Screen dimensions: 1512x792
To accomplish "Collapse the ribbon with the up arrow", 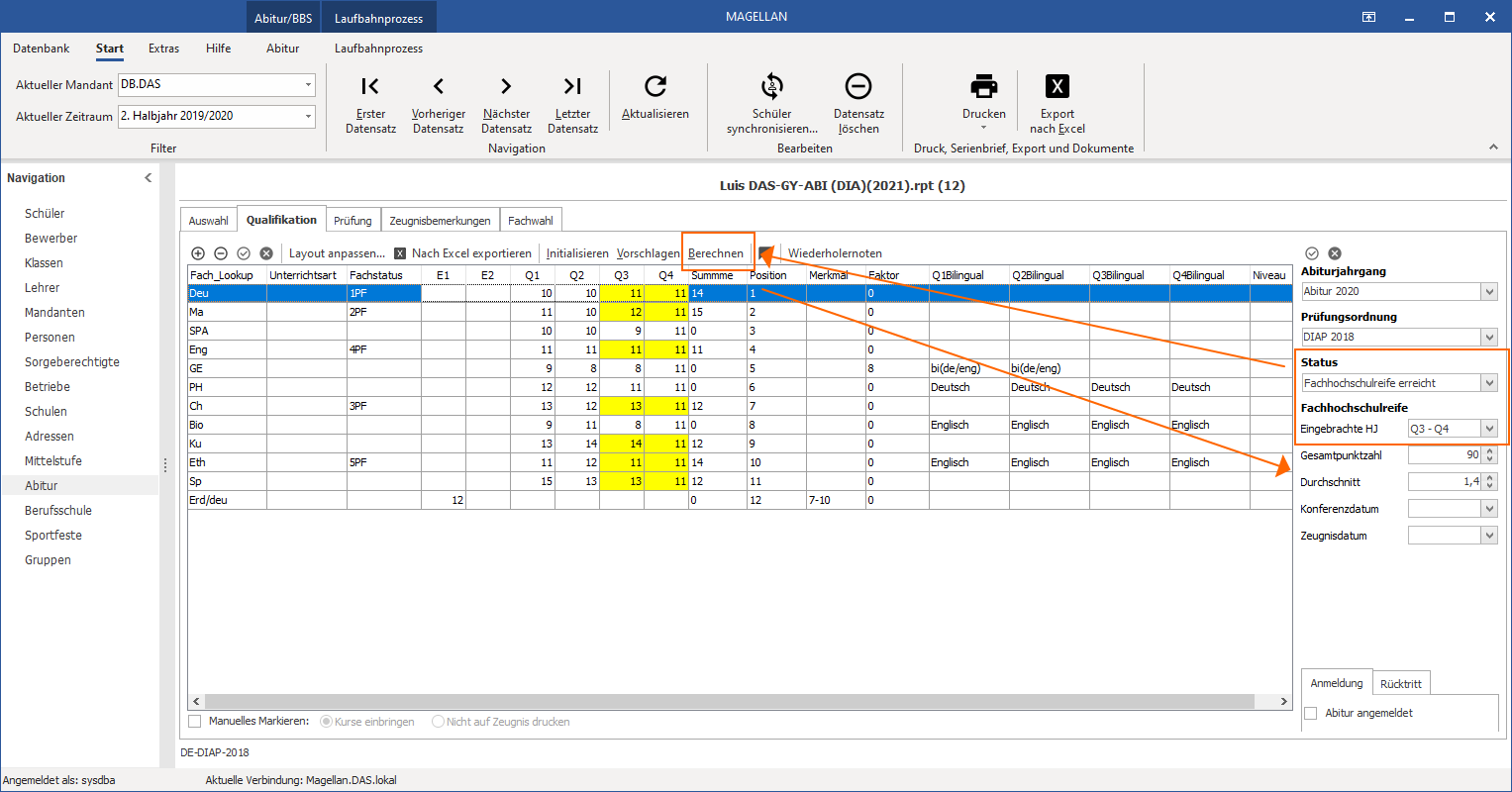I will point(1493,148).
